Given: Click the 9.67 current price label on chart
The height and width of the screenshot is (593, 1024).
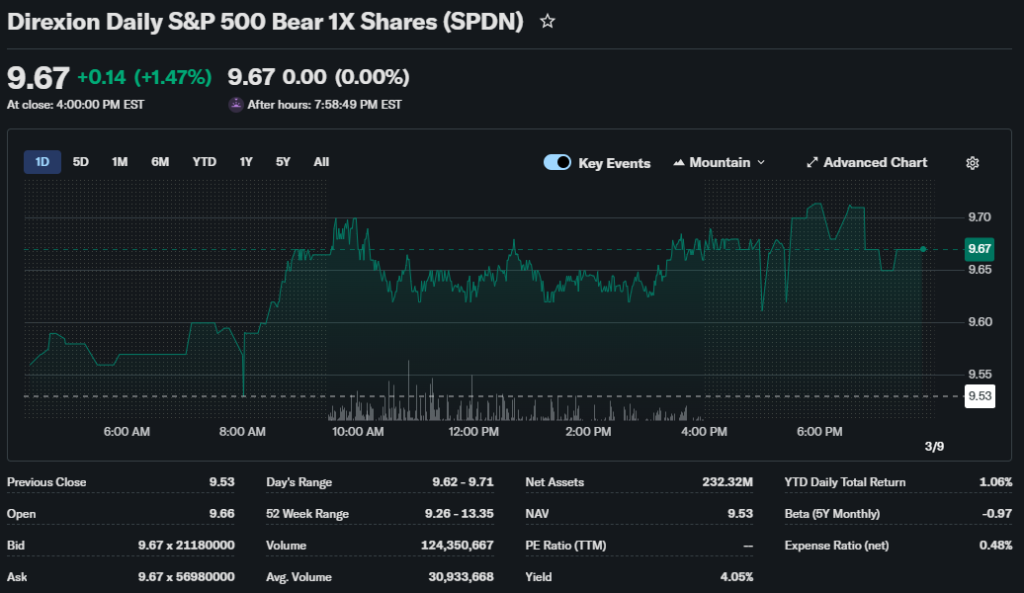Looking at the screenshot, I should click(x=979, y=249).
